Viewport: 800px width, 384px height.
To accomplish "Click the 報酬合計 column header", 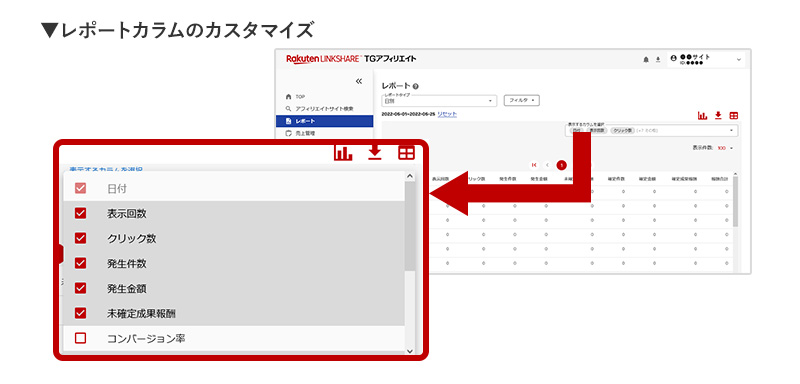I will [720, 180].
